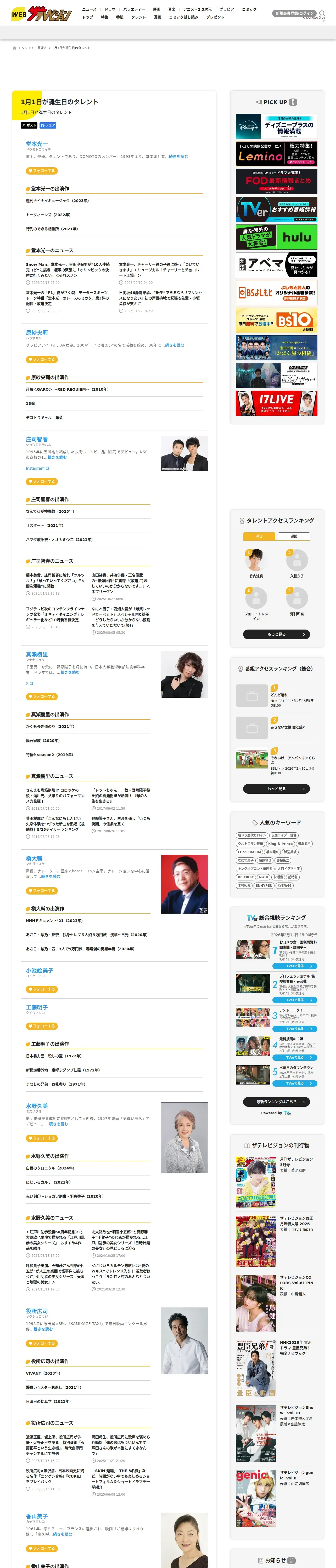Share page via X ポスト button
The image size is (336, 1568).
click(x=29, y=125)
